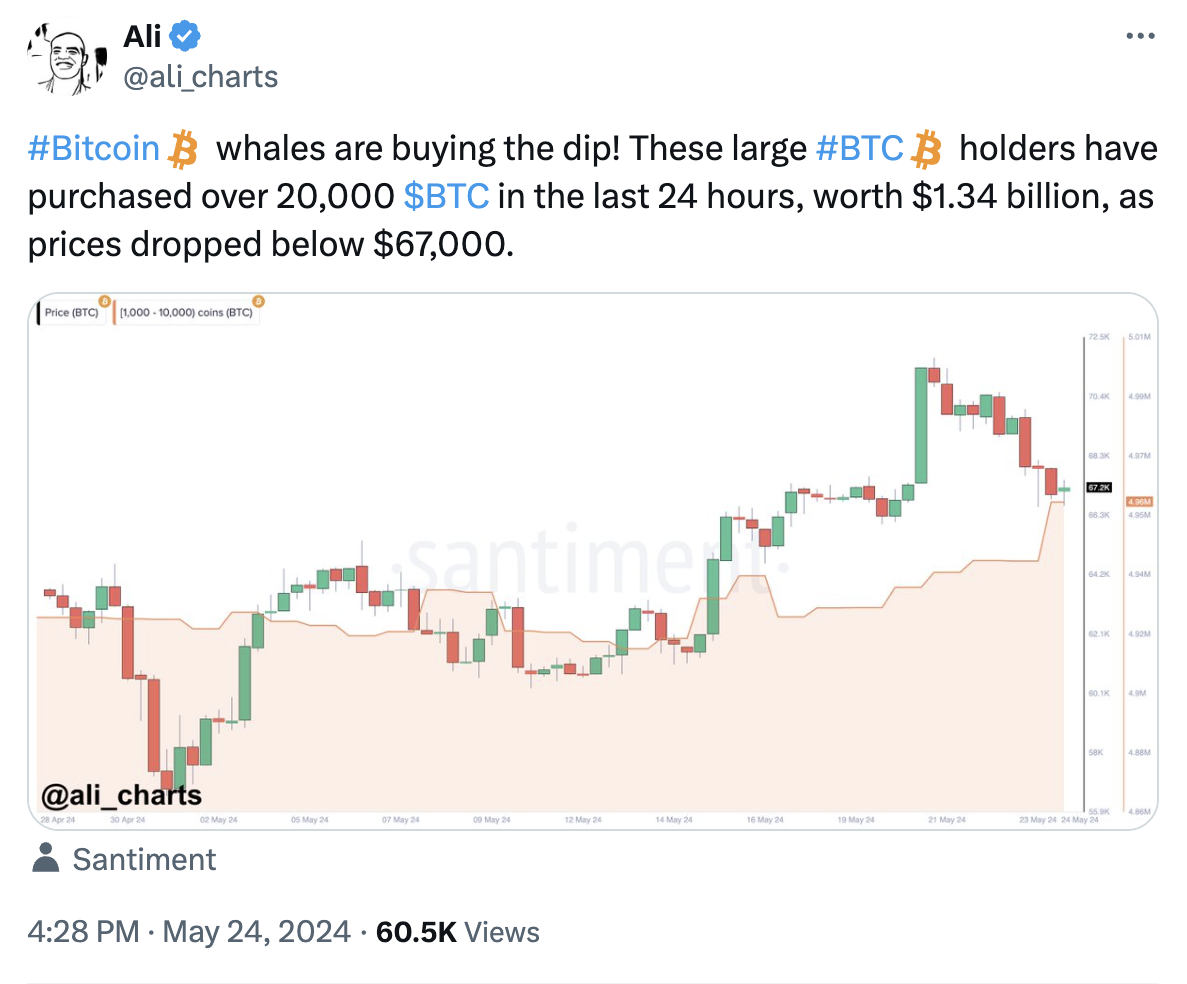This screenshot has height=984, width=1187.
Task: Click the 4:28 PM May 24, 2024 timestamp
Action: 189,932
